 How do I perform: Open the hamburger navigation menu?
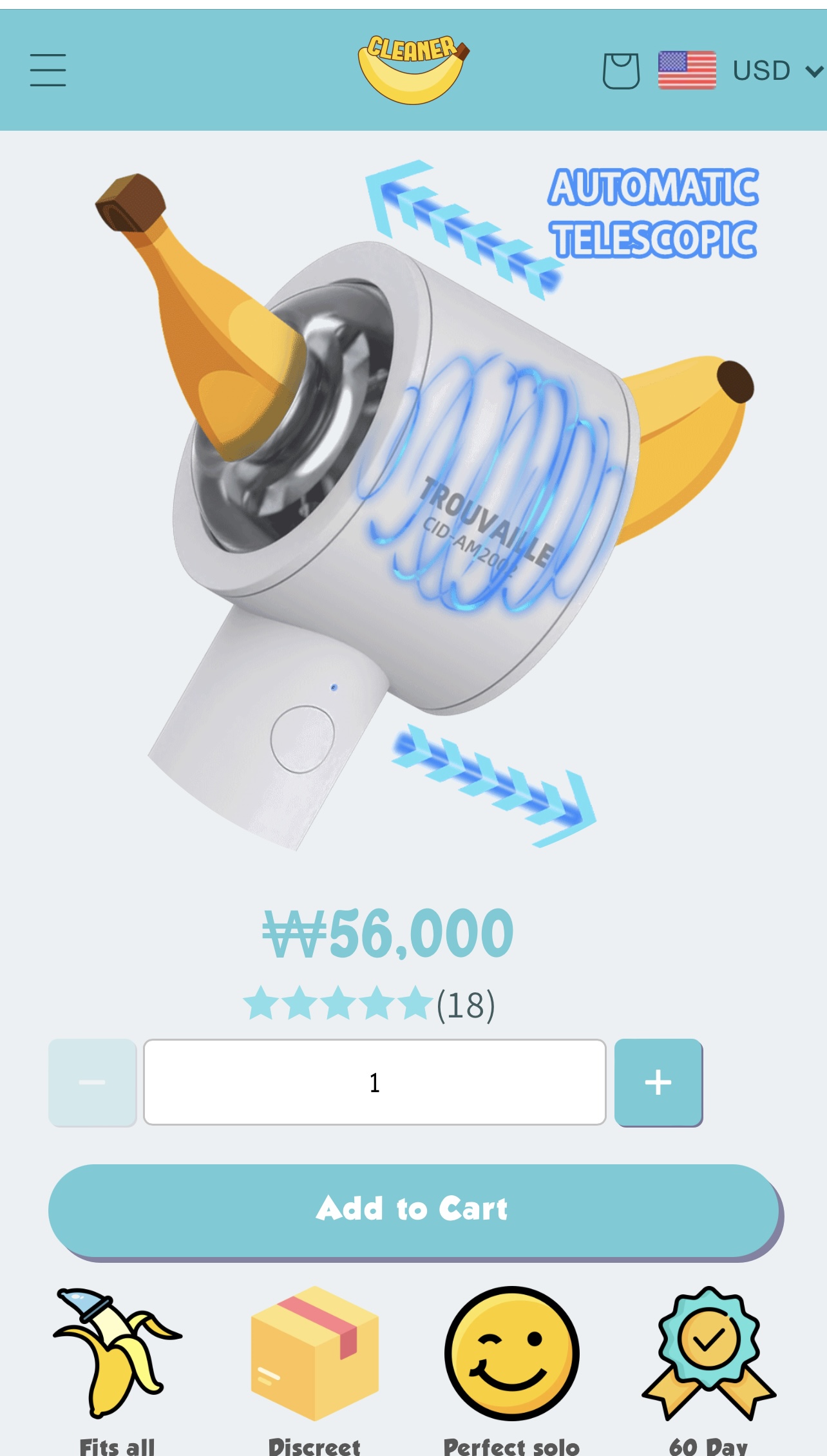tap(48, 70)
